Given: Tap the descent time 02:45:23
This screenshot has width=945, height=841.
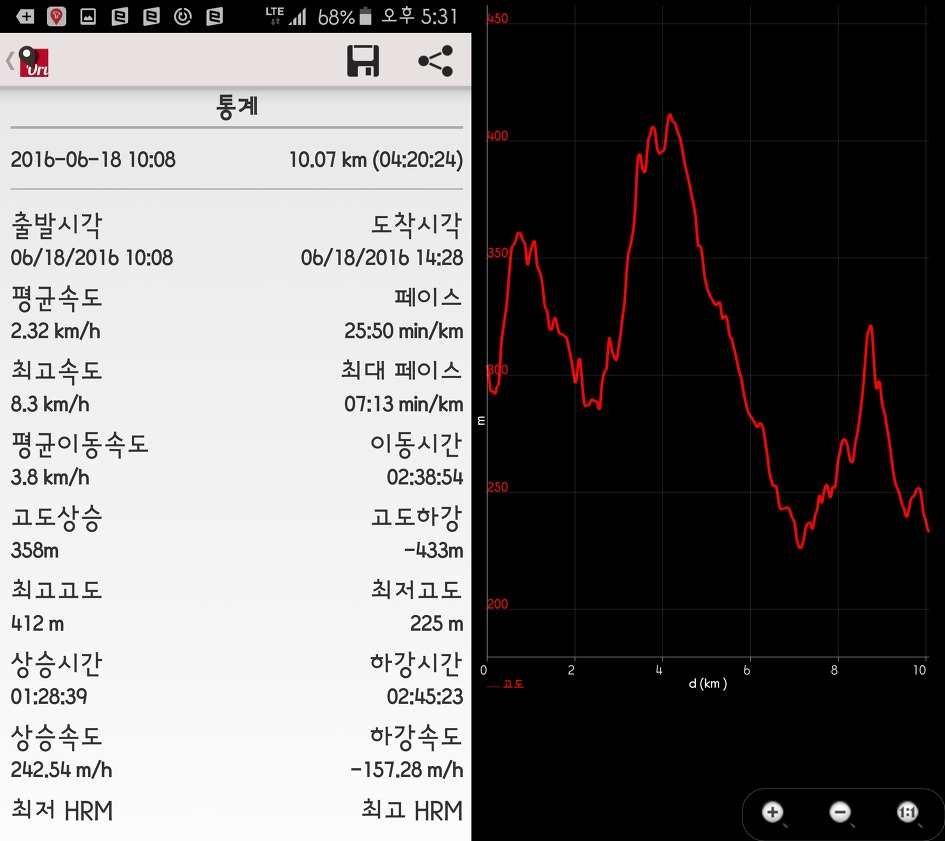Looking at the screenshot, I should pyautogui.click(x=425, y=697).
